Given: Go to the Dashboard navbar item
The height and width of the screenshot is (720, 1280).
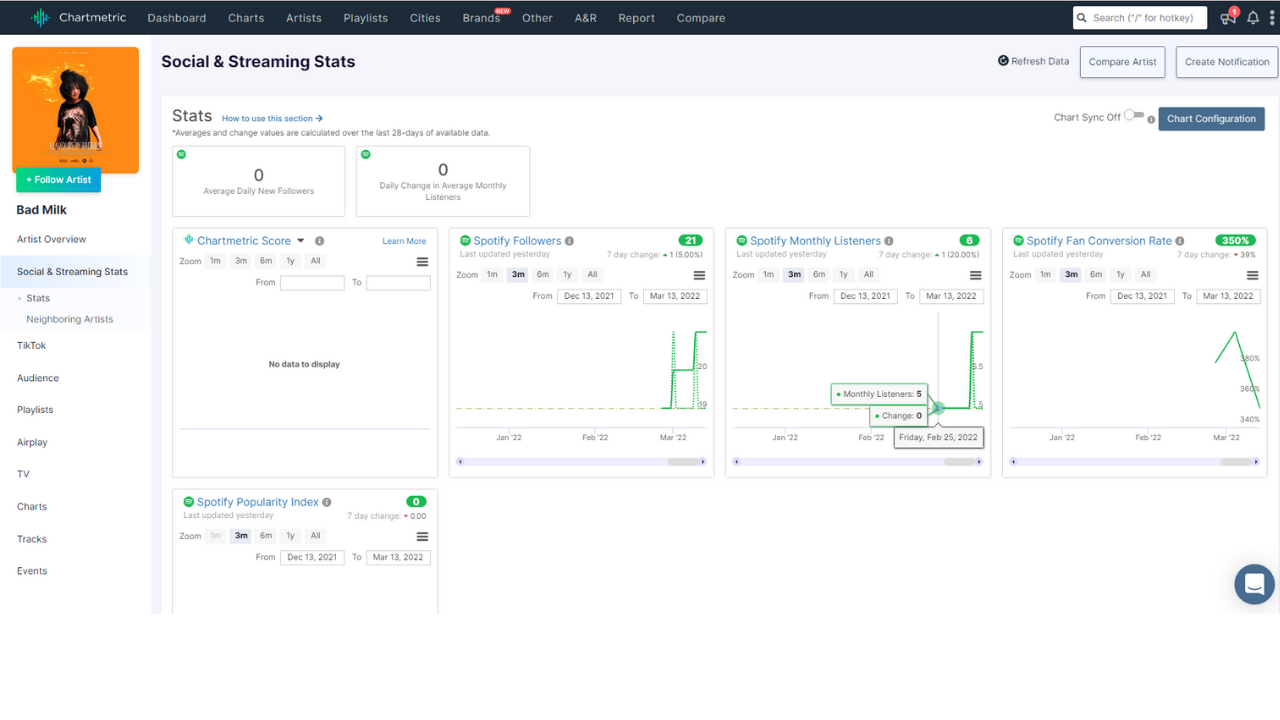Looking at the screenshot, I should [177, 18].
